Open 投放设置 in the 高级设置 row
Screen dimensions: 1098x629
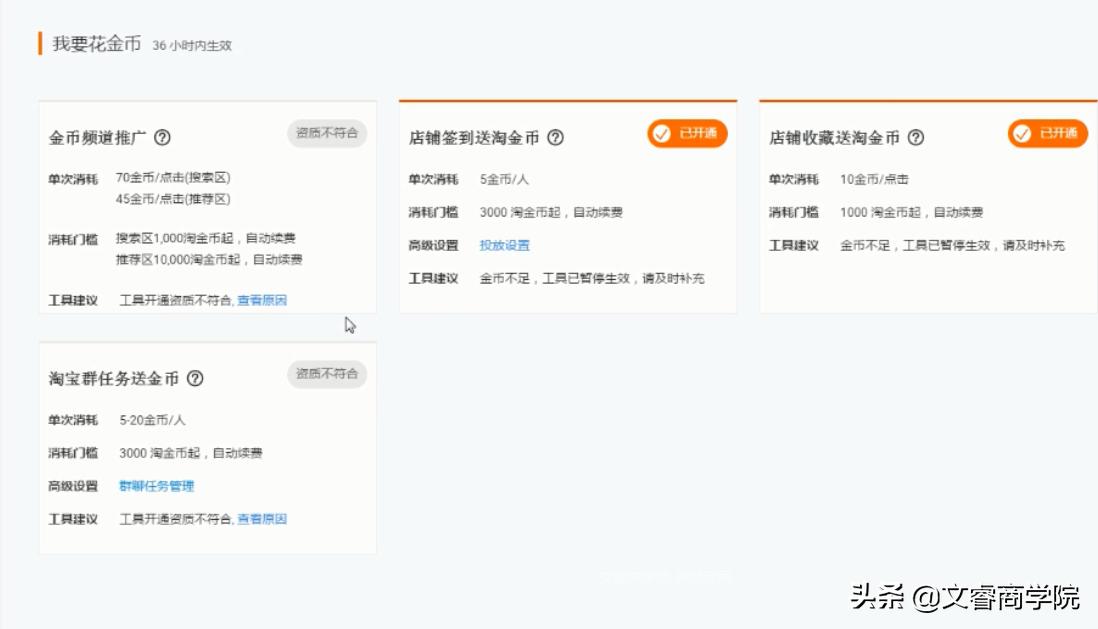pos(504,245)
